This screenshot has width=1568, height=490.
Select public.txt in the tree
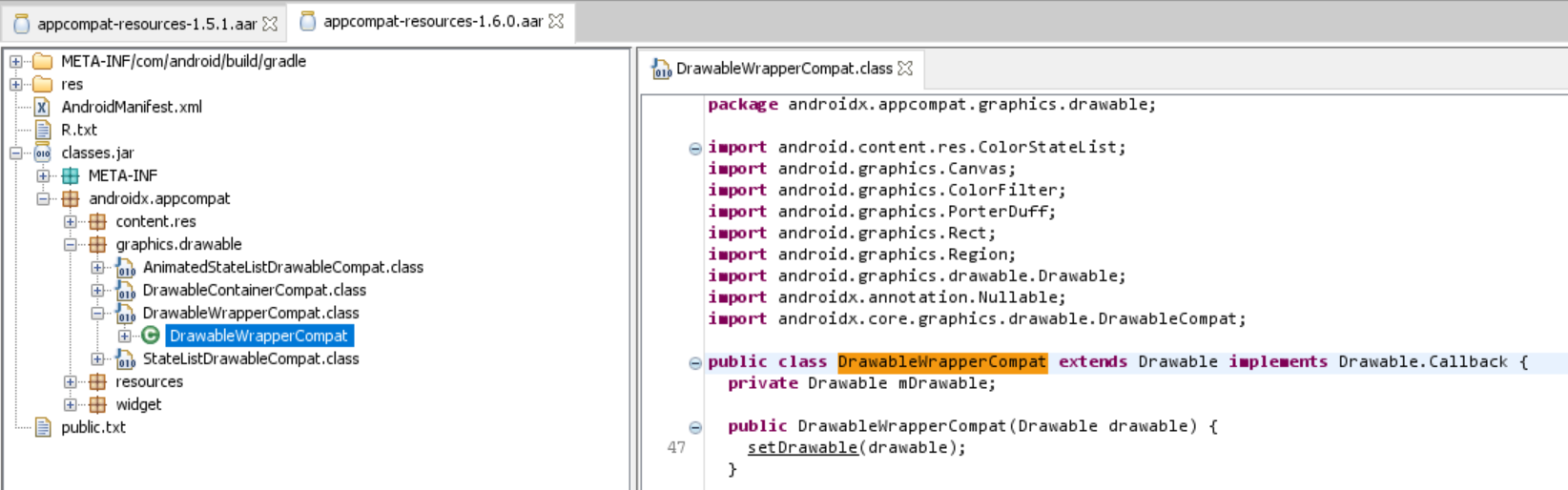point(93,427)
